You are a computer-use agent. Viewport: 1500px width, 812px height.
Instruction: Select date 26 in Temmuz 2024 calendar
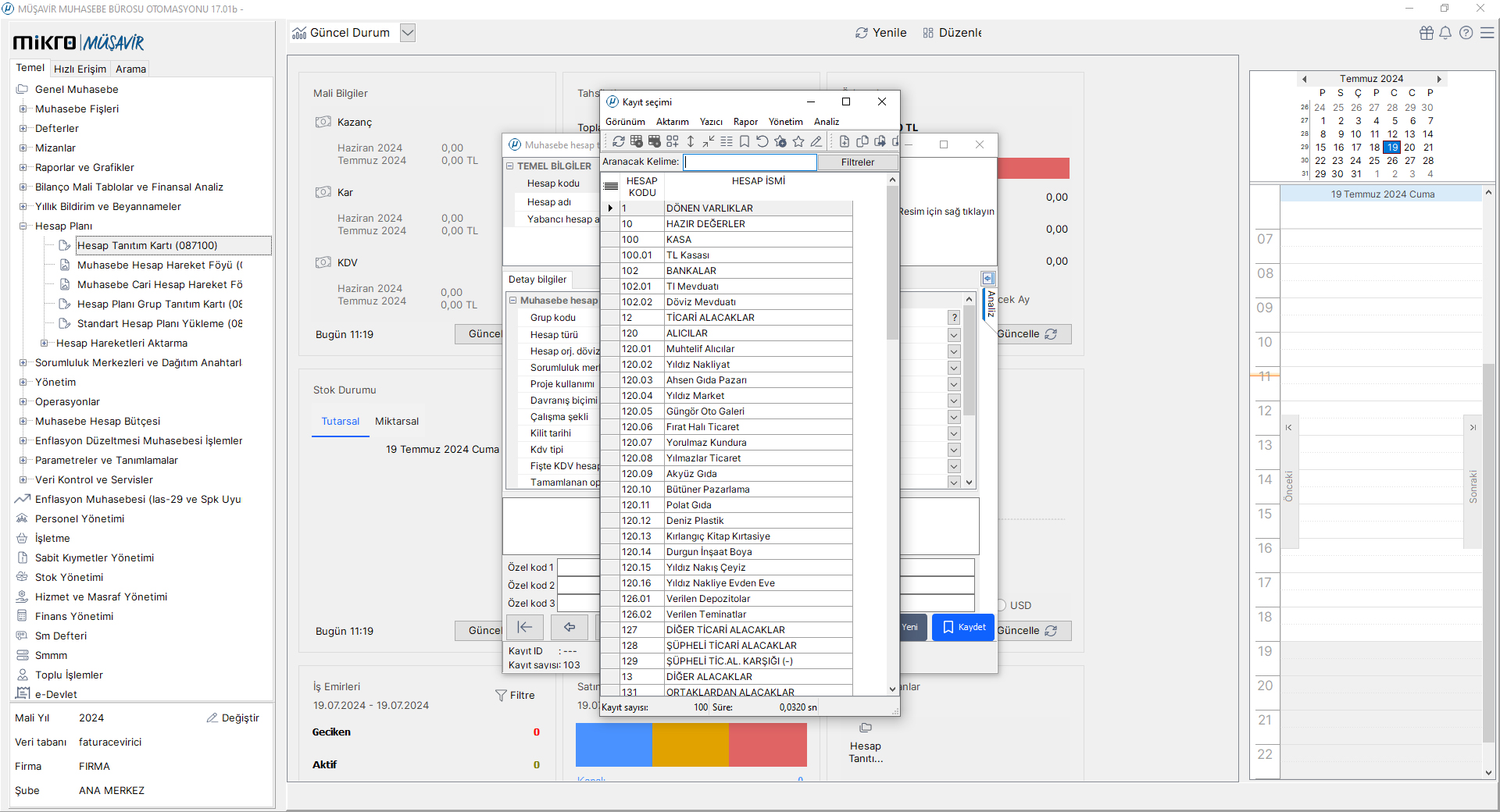pyautogui.click(x=1392, y=160)
